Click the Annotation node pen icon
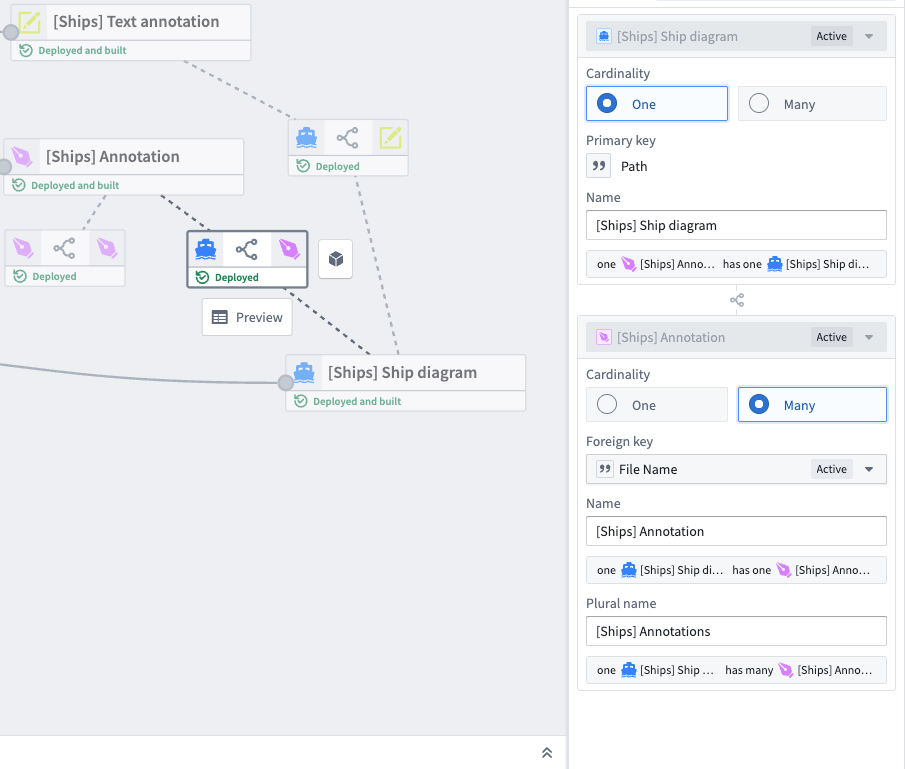This screenshot has height=769, width=905. click(22, 156)
